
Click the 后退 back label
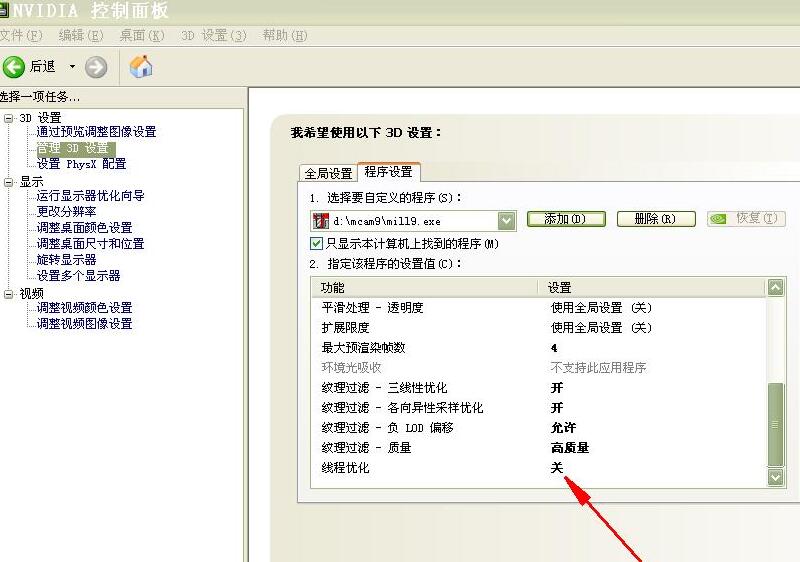[42, 66]
